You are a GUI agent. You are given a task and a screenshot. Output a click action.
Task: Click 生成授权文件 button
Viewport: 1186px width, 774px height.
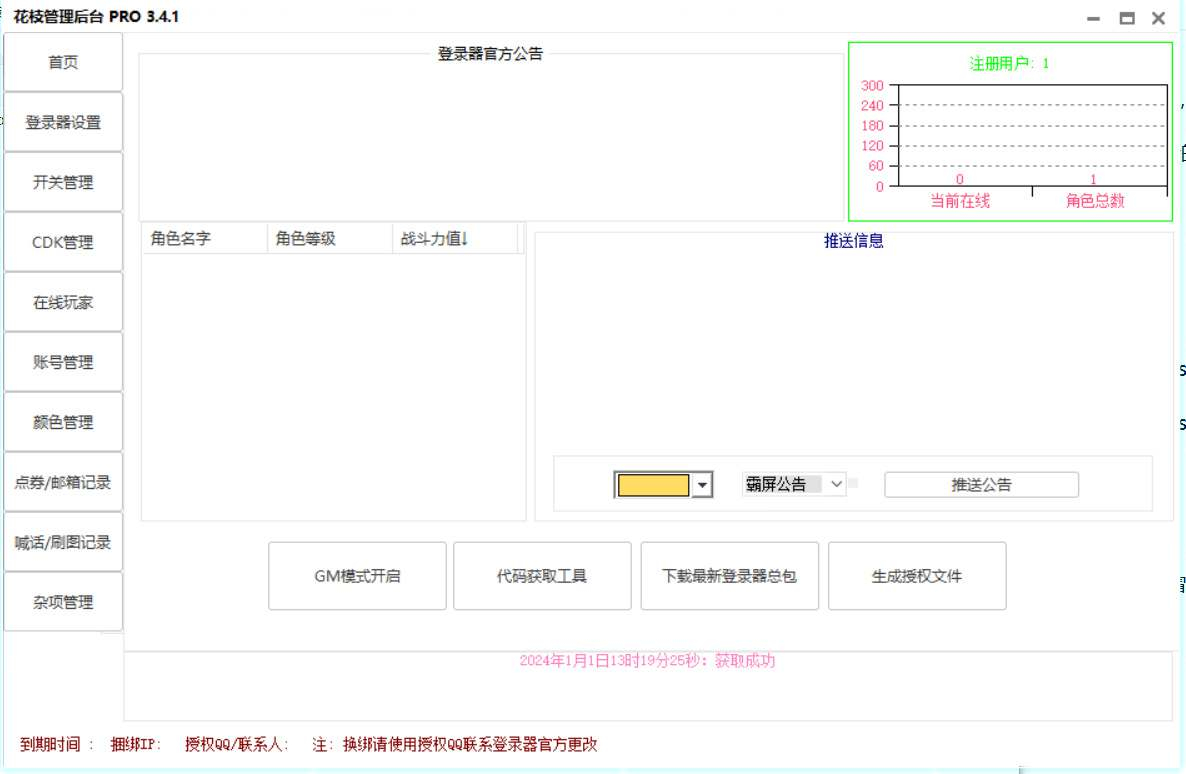[x=917, y=576]
